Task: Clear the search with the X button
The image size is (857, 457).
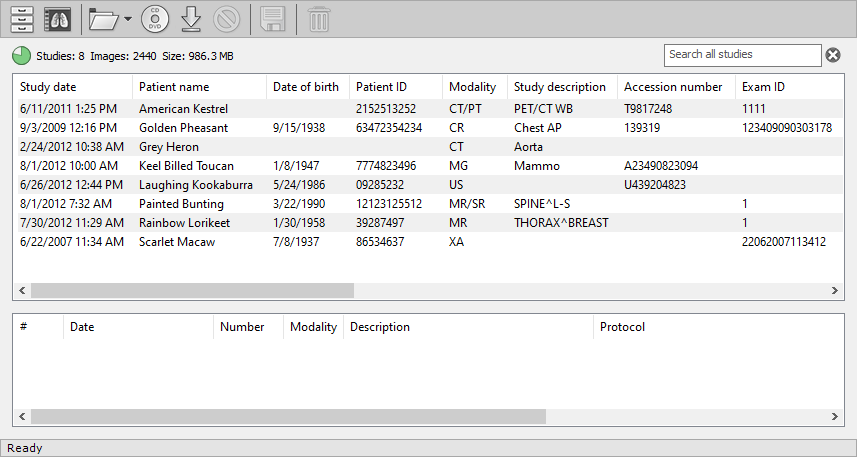Action: tap(833, 55)
